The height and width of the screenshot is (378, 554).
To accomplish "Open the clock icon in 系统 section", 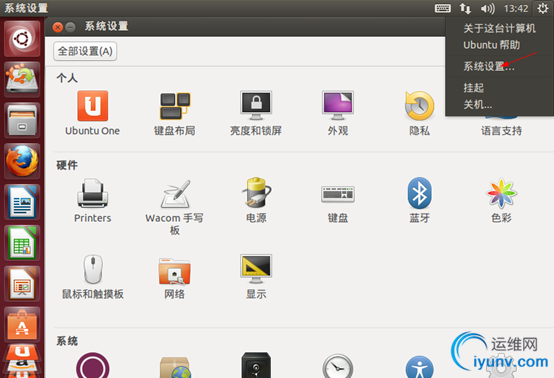I will coord(338,366).
